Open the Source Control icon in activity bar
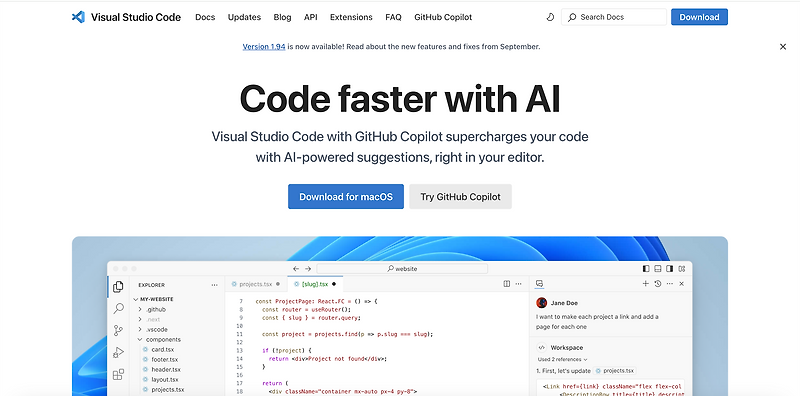 (x=118, y=330)
